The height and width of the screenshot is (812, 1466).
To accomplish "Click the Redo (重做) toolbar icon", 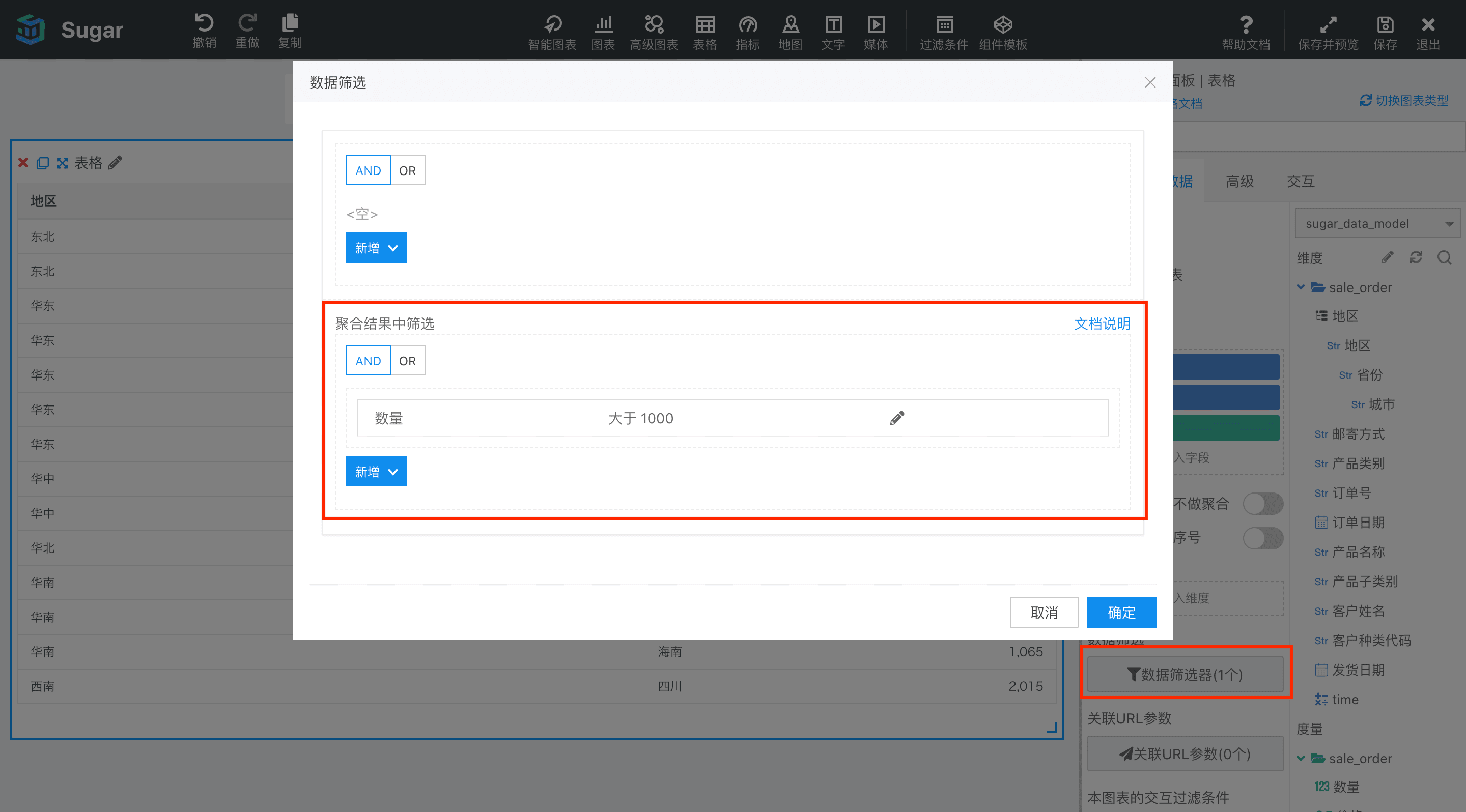I will [x=247, y=31].
